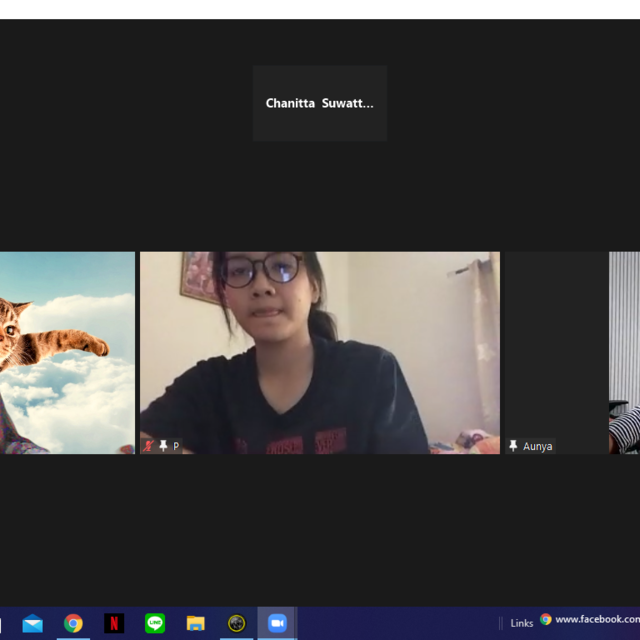Screen dimensions: 640x640
Task: Click the grip handle left of Links
Action: [500, 623]
